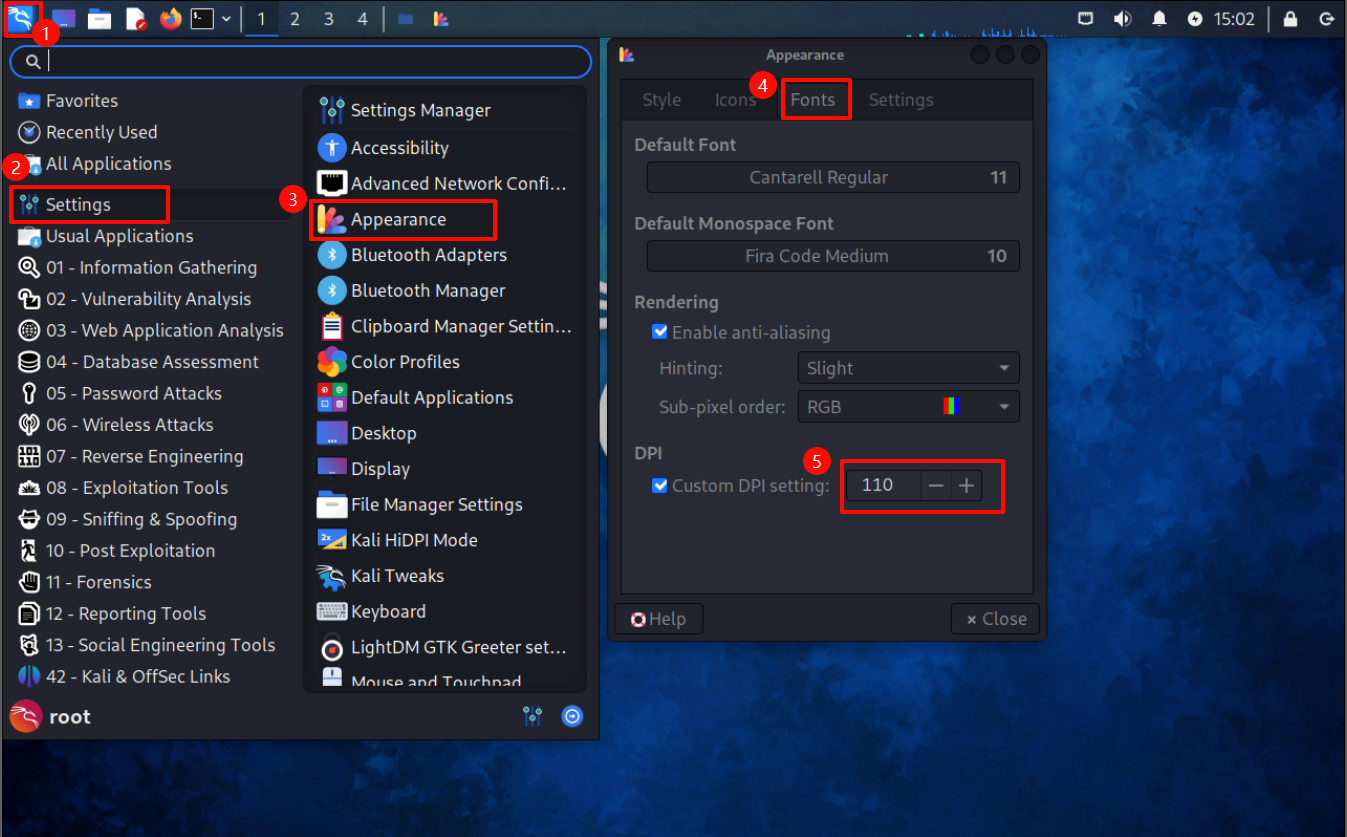Open the volume control in system tray
Image resolution: width=1347 pixels, height=837 pixels.
click(1123, 18)
